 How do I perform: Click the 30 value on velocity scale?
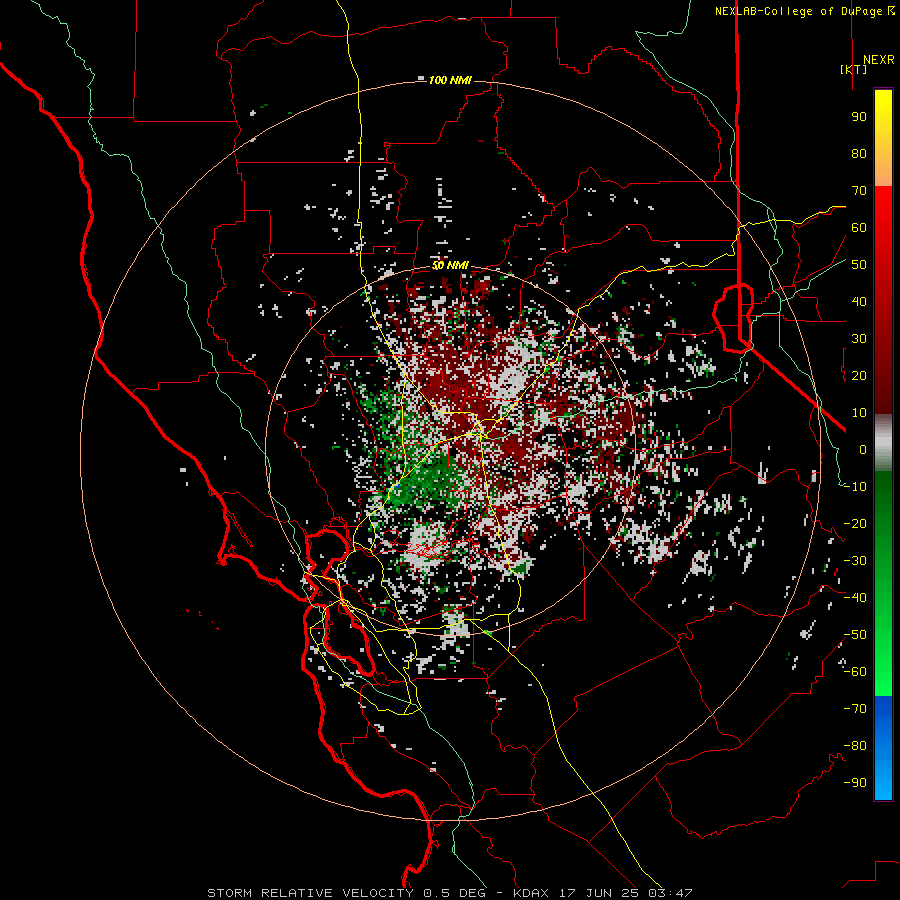[x=859, y=339]
